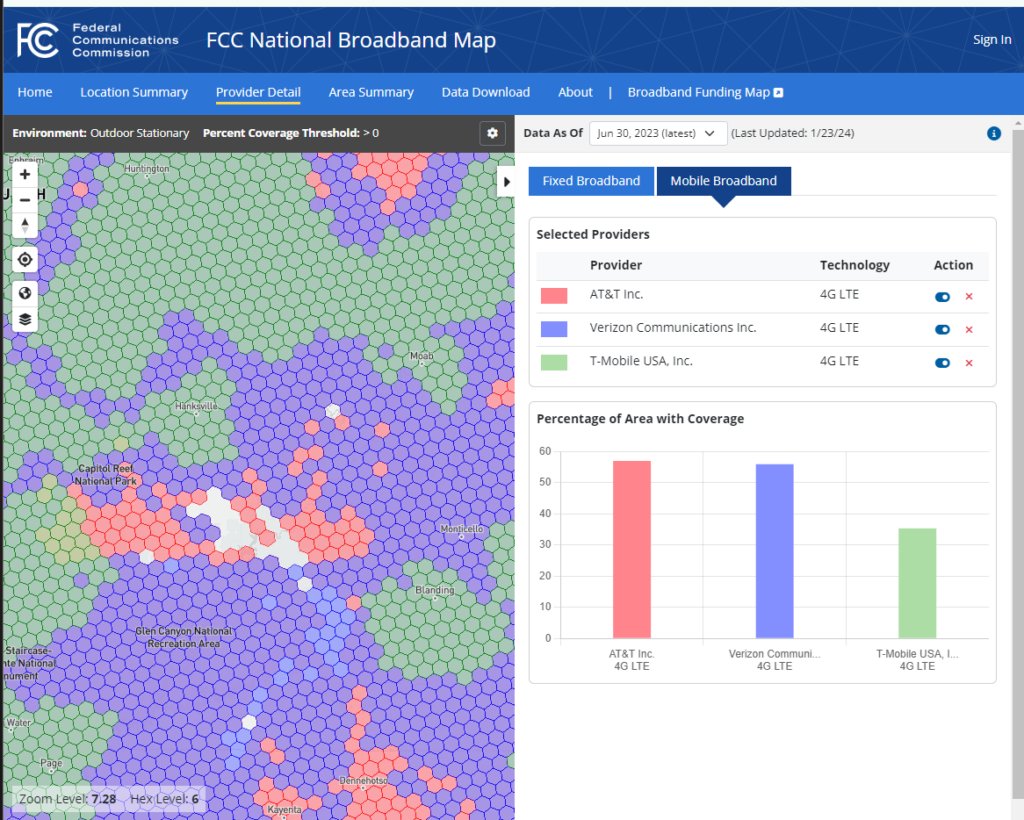Open the map layers stack icon

[25, 320]
